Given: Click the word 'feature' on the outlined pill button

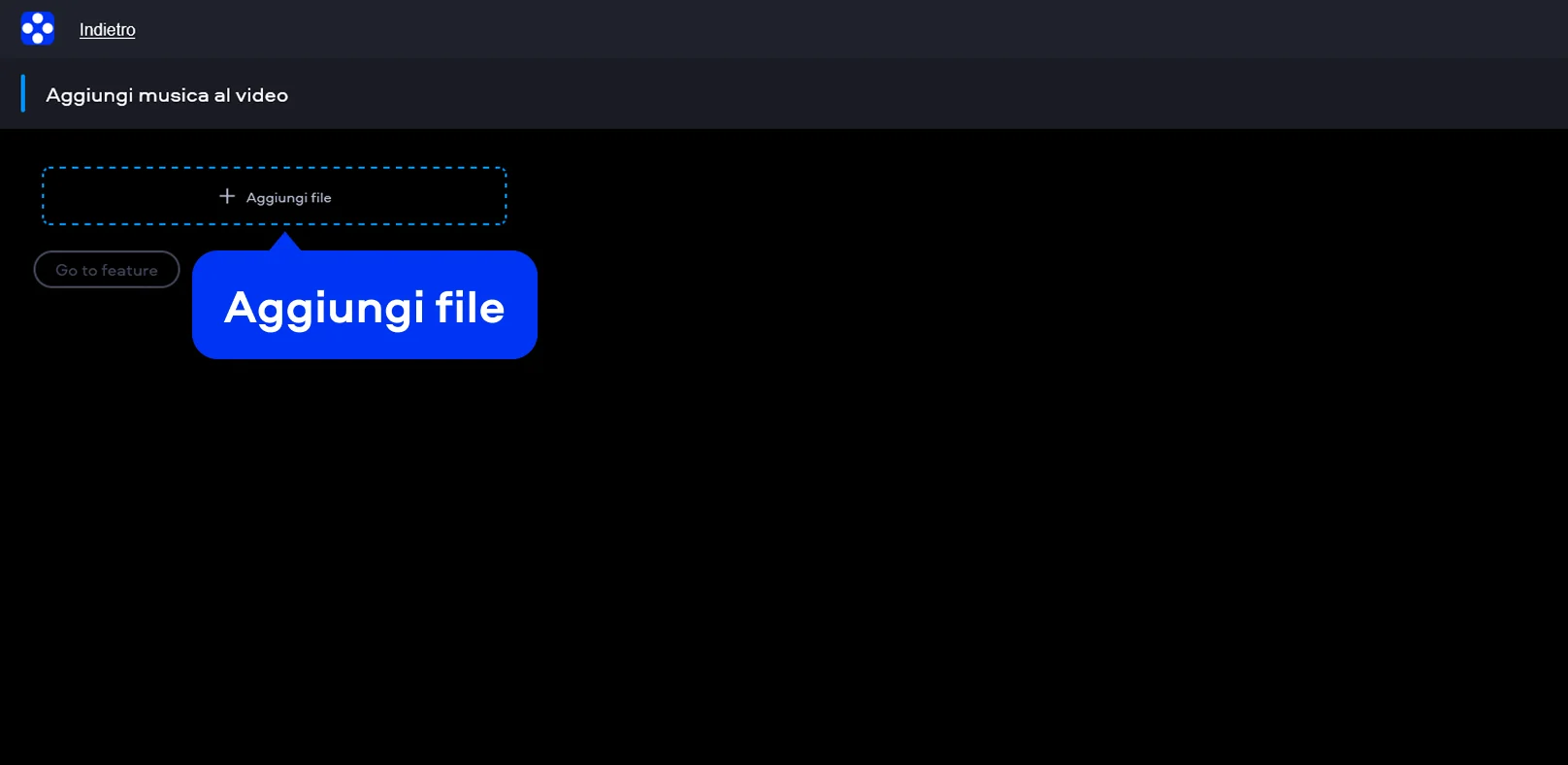Looking at the screenshot, I should (129, 270).
